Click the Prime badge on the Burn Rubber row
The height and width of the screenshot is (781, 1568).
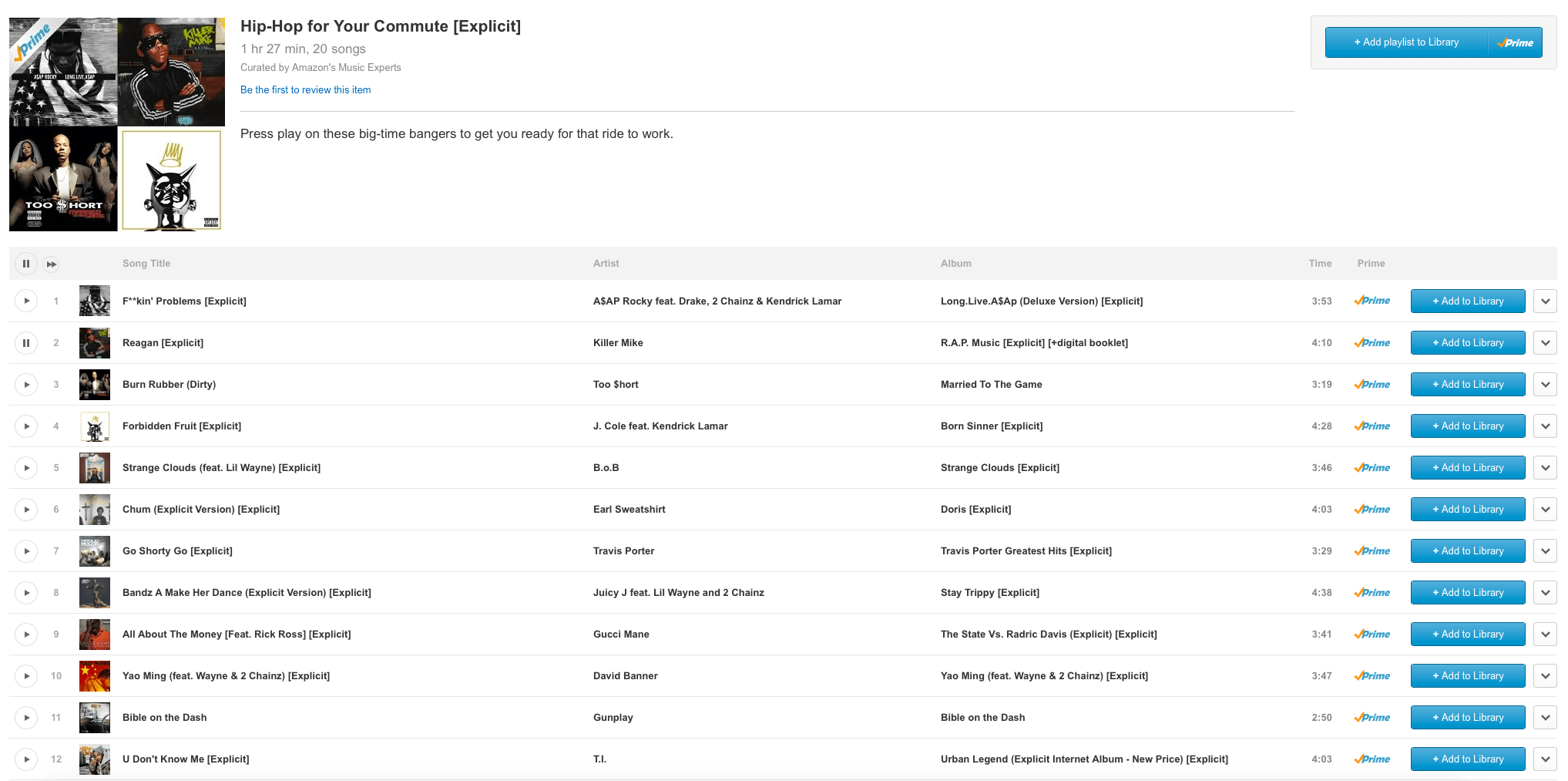click(x=1372, y=384)
